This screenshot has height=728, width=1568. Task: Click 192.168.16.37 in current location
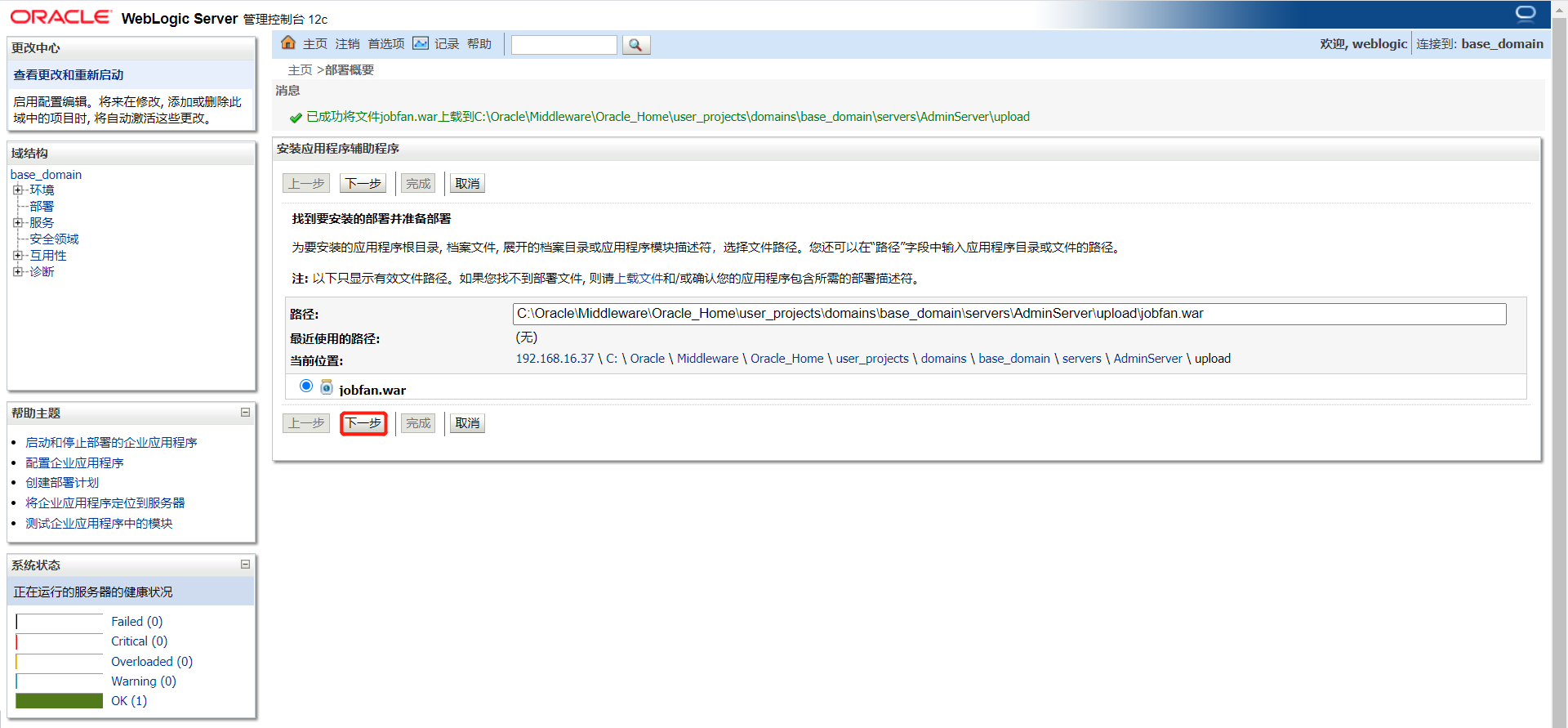tap(555, 359)
